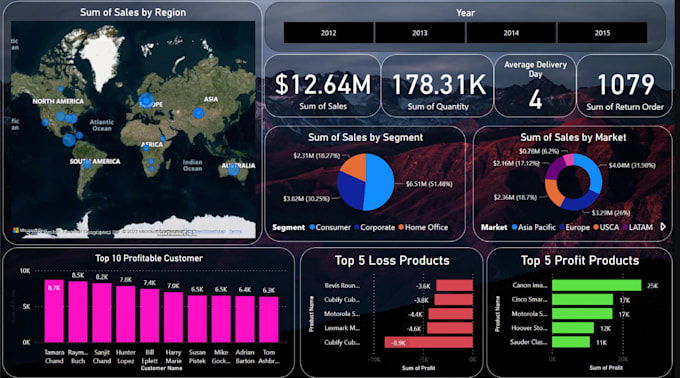Click the Home Office legend color dot

401,227
